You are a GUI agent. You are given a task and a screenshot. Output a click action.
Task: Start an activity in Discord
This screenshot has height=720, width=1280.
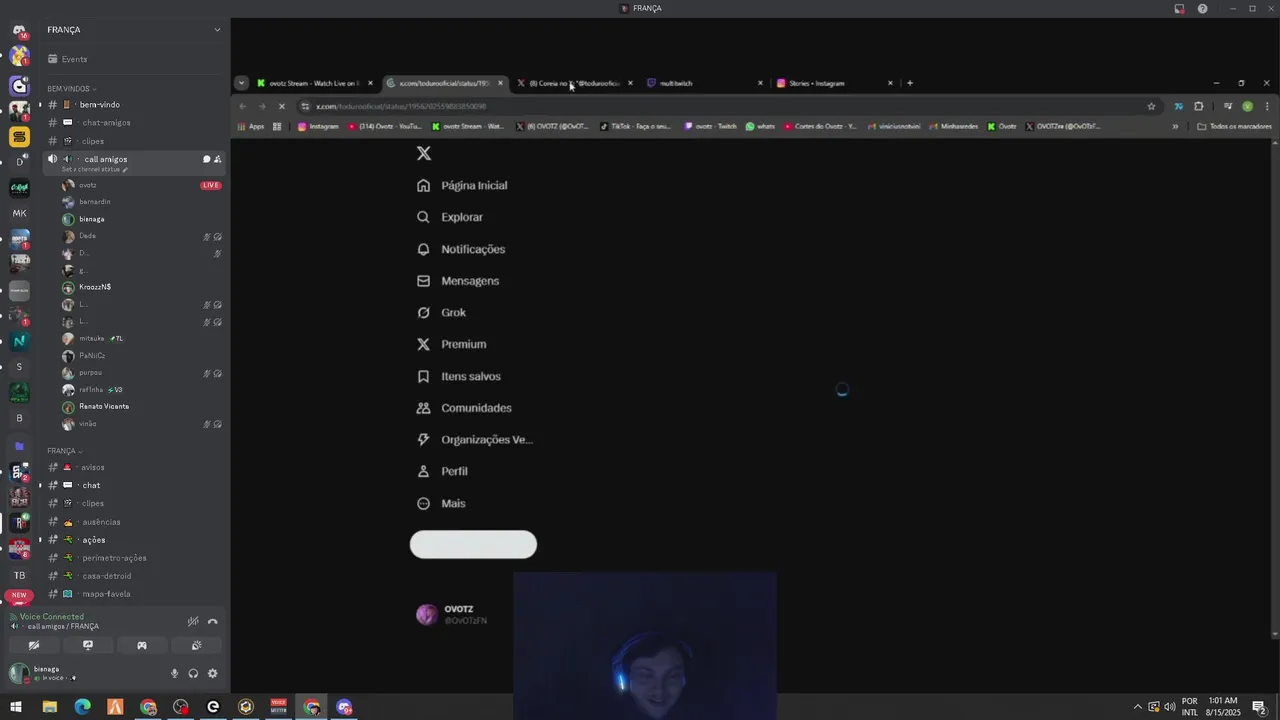[142, 646]
